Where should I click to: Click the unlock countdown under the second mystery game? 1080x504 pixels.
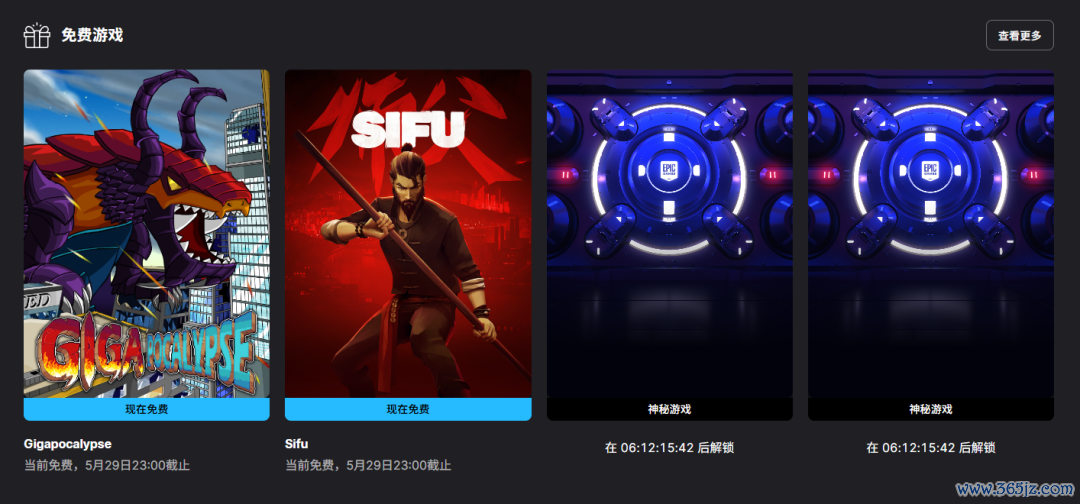931,448
